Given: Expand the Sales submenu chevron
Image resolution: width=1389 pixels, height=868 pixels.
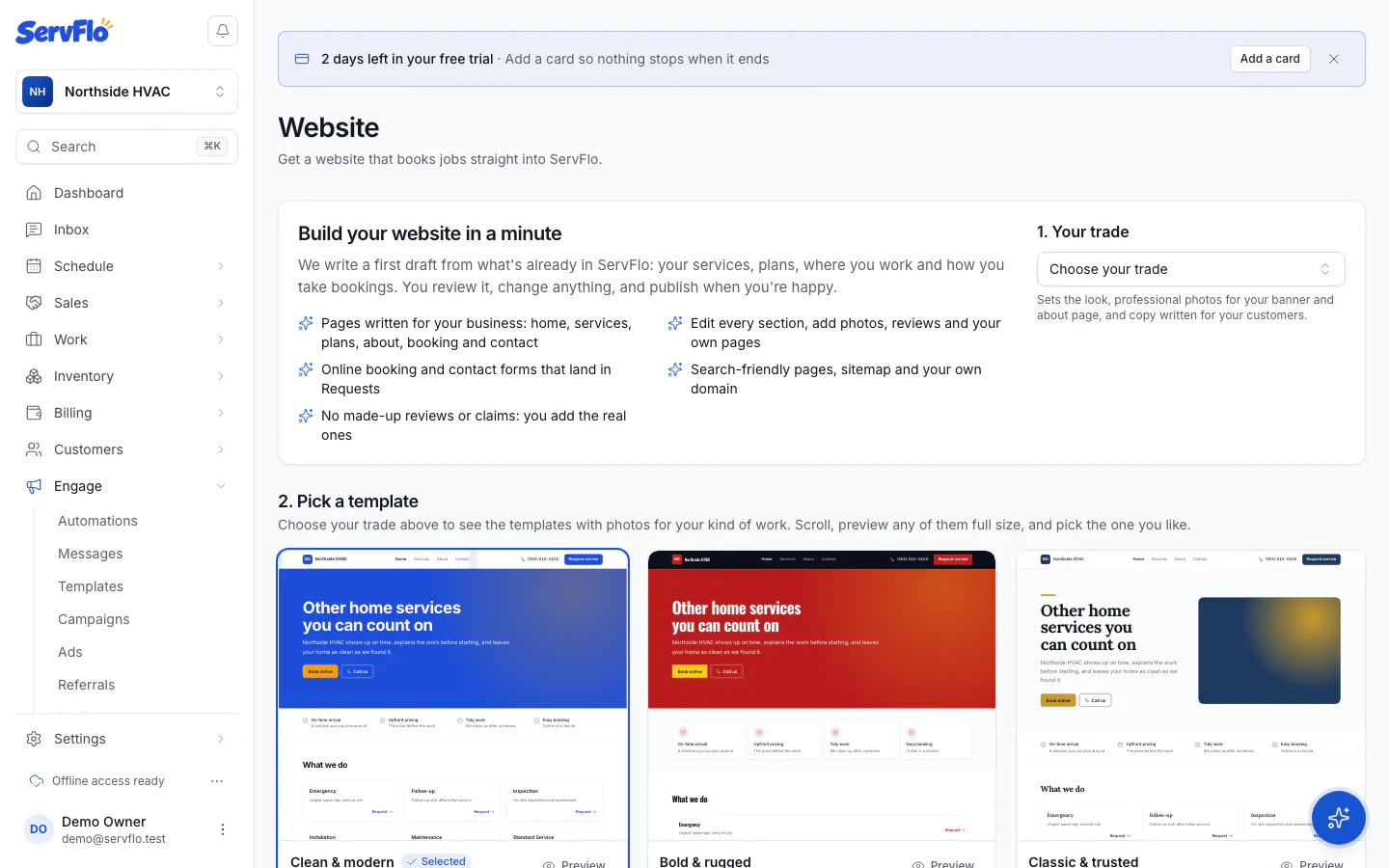Looking at the screenshot, I should 221,303.
